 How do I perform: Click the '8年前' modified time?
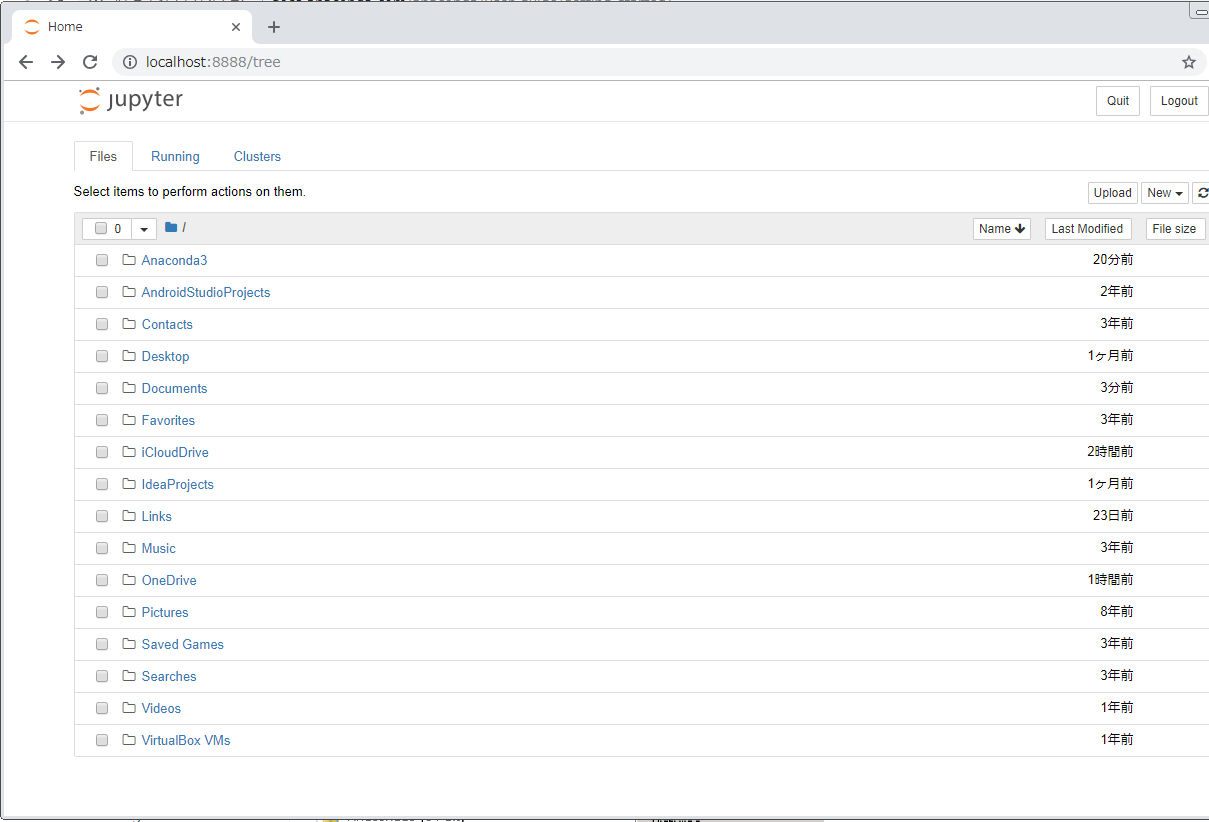tap(1117, 612)
